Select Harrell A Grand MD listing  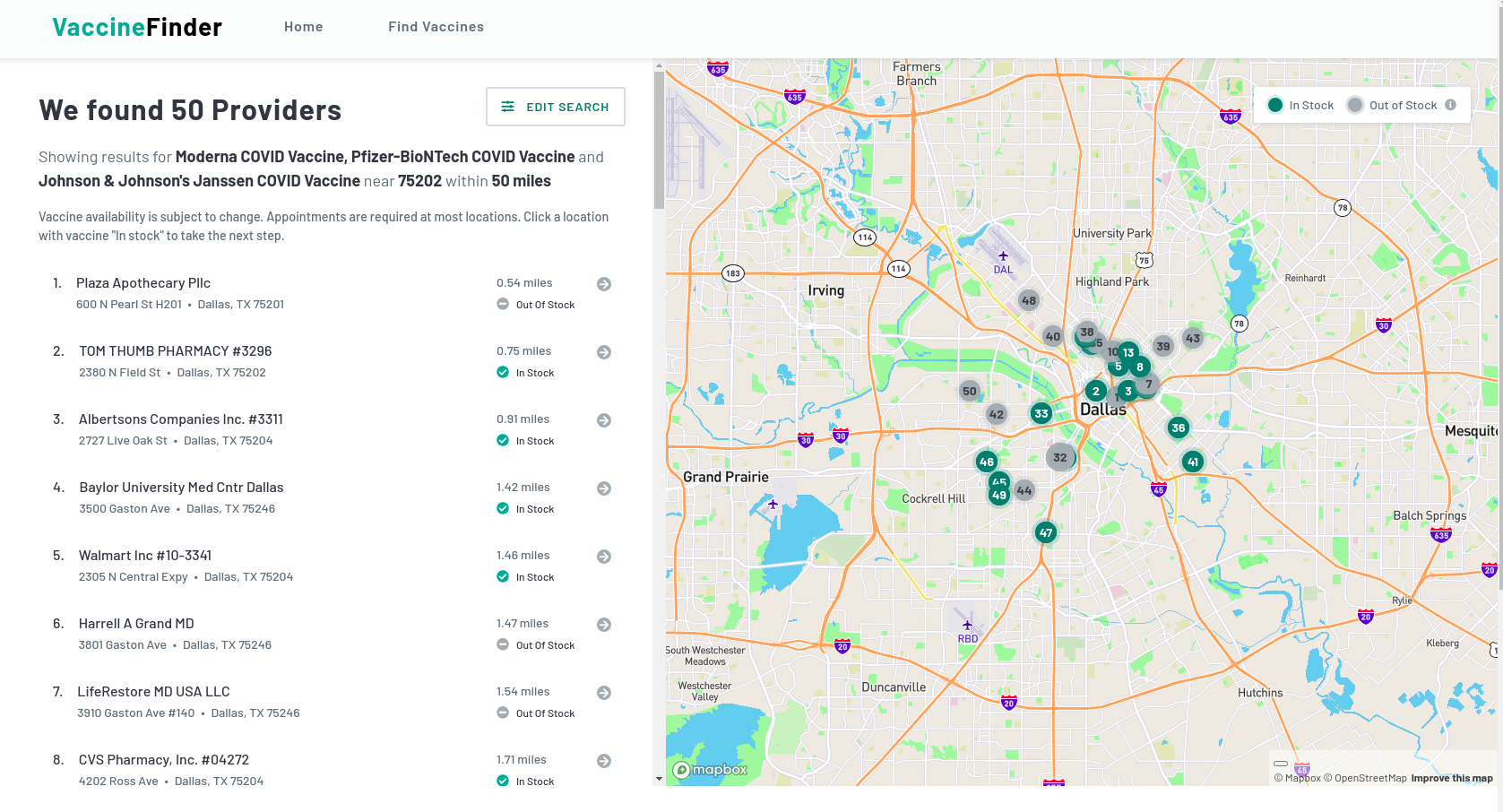tap(332, 634)
